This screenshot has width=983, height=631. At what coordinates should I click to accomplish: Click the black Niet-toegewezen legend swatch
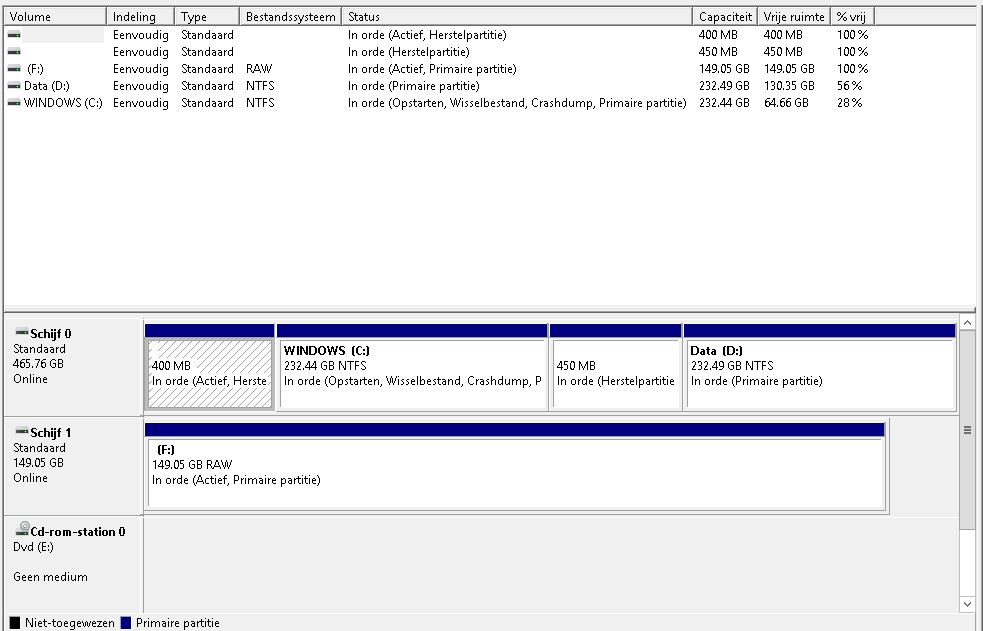pyautogui.click(x=15, y=622)
